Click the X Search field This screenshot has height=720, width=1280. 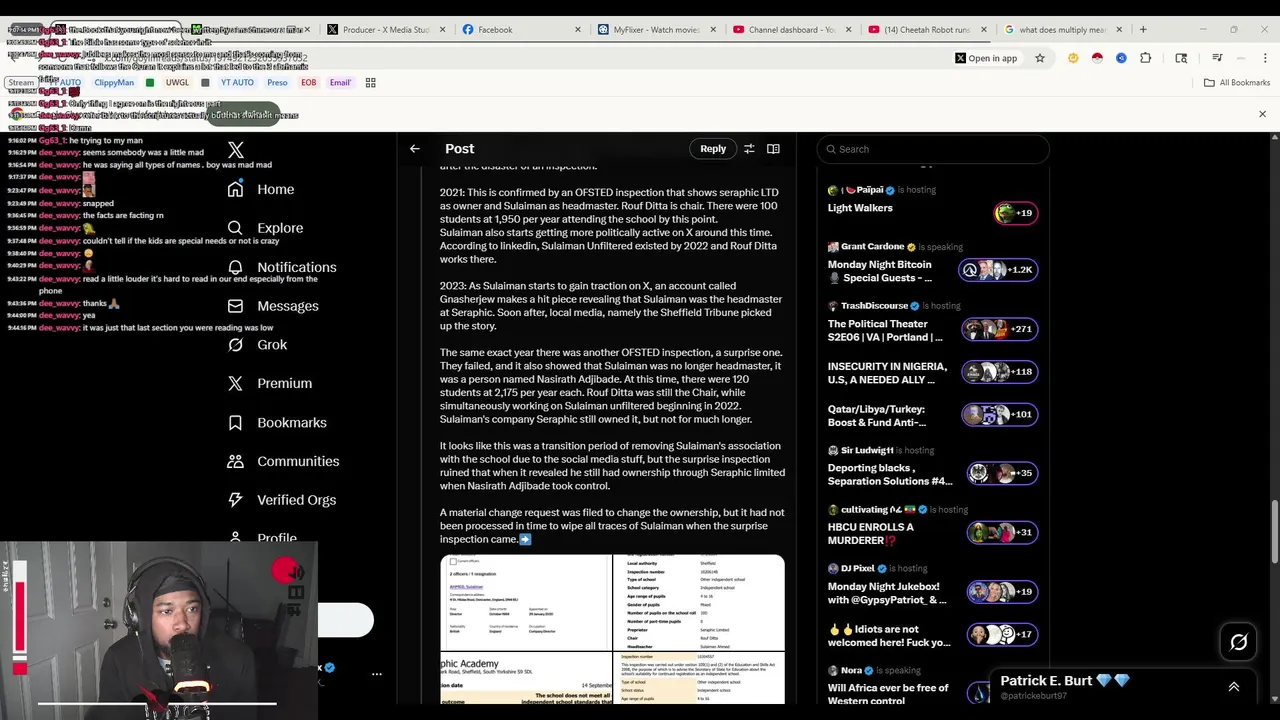click(x=933, y=149)
